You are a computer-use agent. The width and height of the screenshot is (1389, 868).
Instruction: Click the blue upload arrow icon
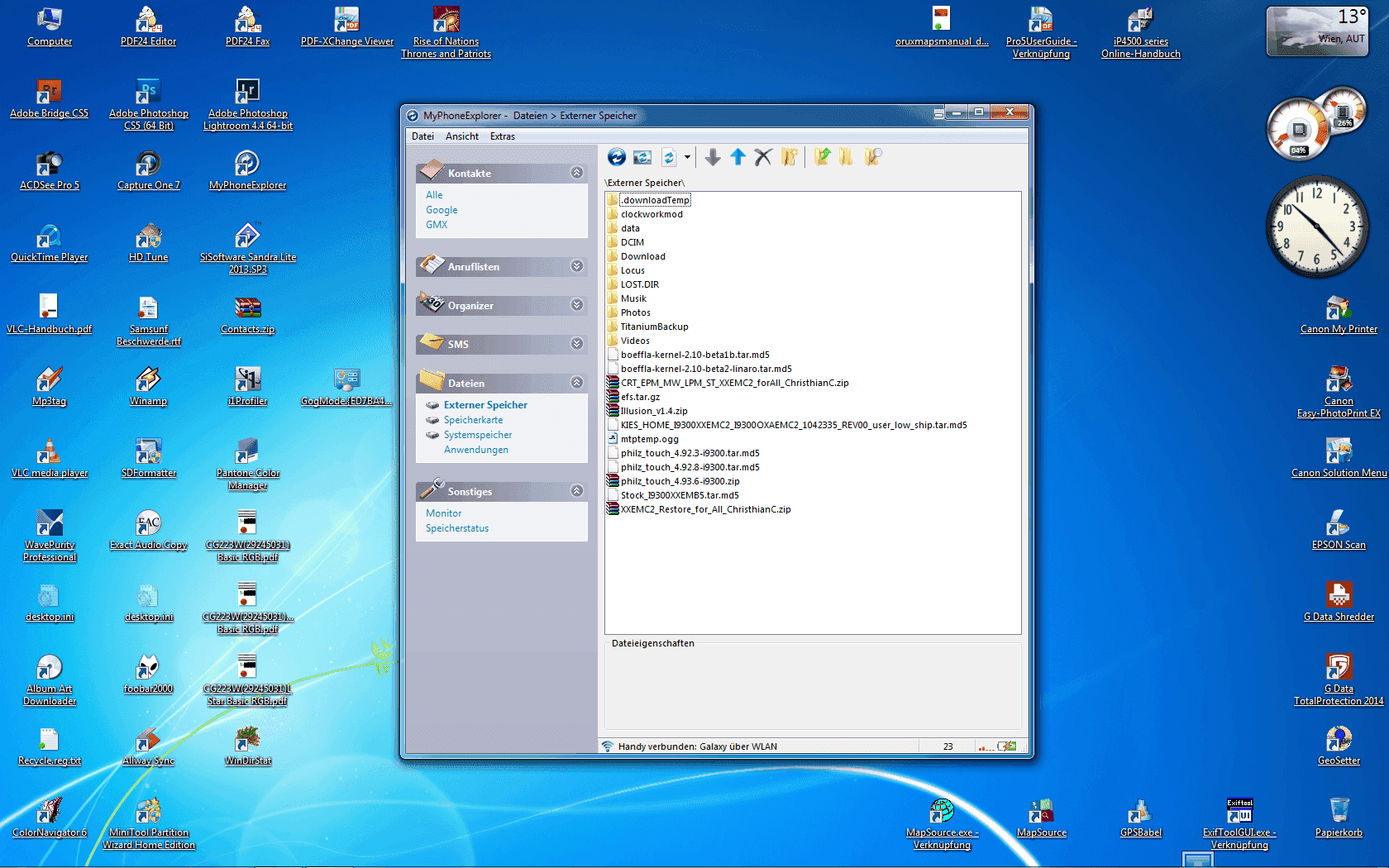(x=737, y=157)
